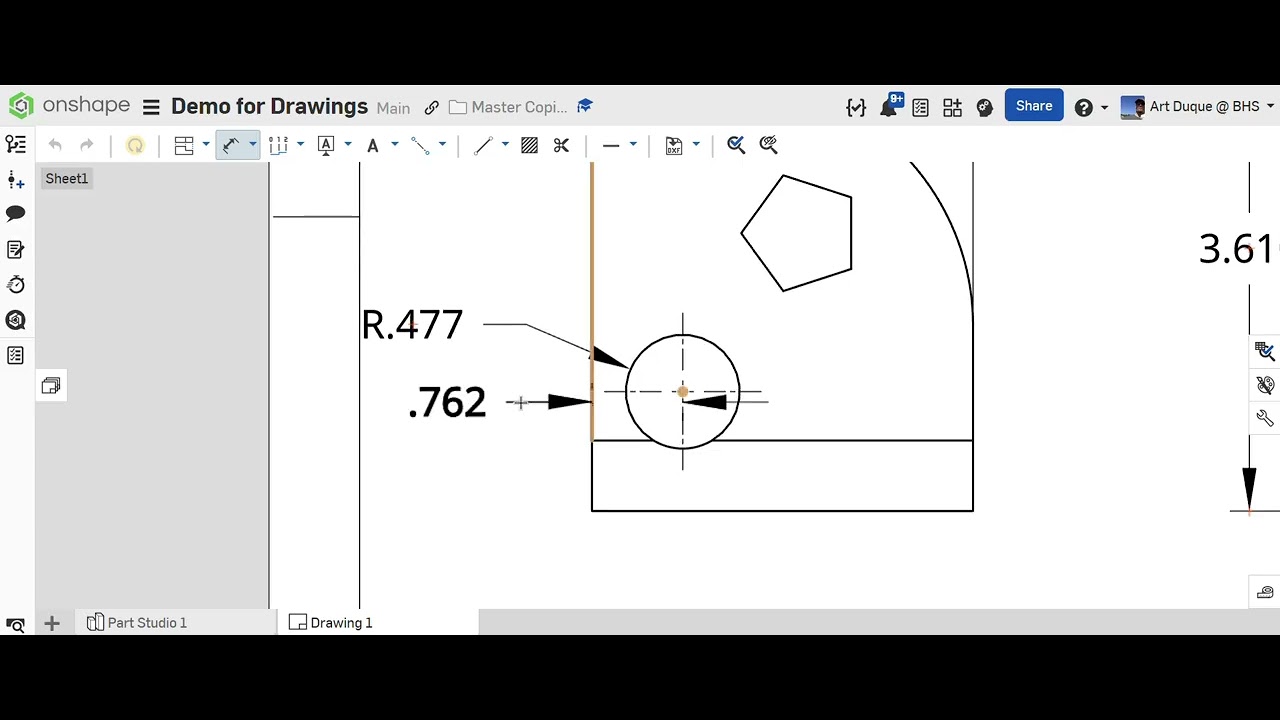The width and height of the screenshot is (1280, 720).
Task: Expand the note text dropdown arrow
Action: [394, 145]
